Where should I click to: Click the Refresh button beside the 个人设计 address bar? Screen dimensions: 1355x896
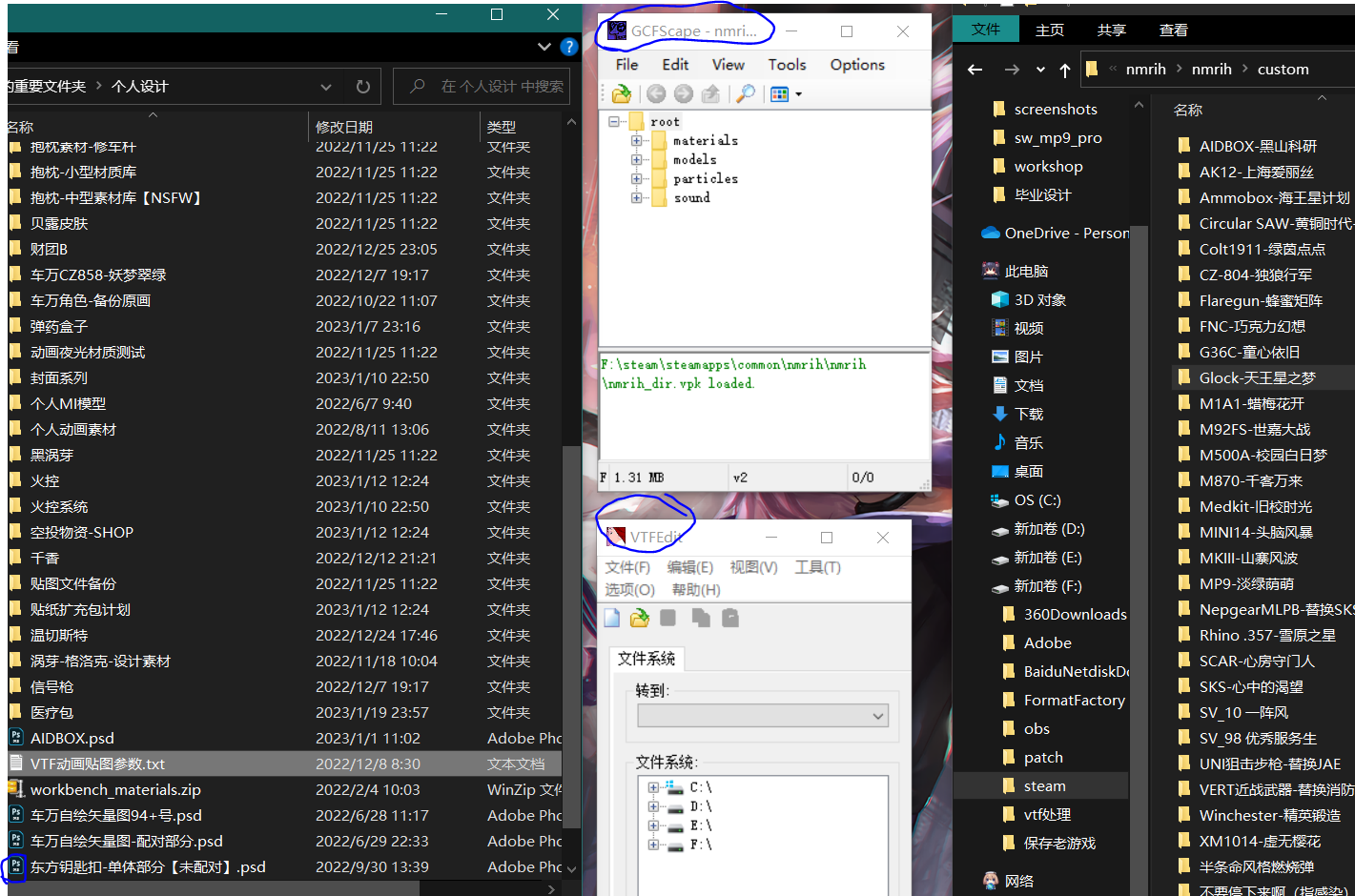(363, 86)
